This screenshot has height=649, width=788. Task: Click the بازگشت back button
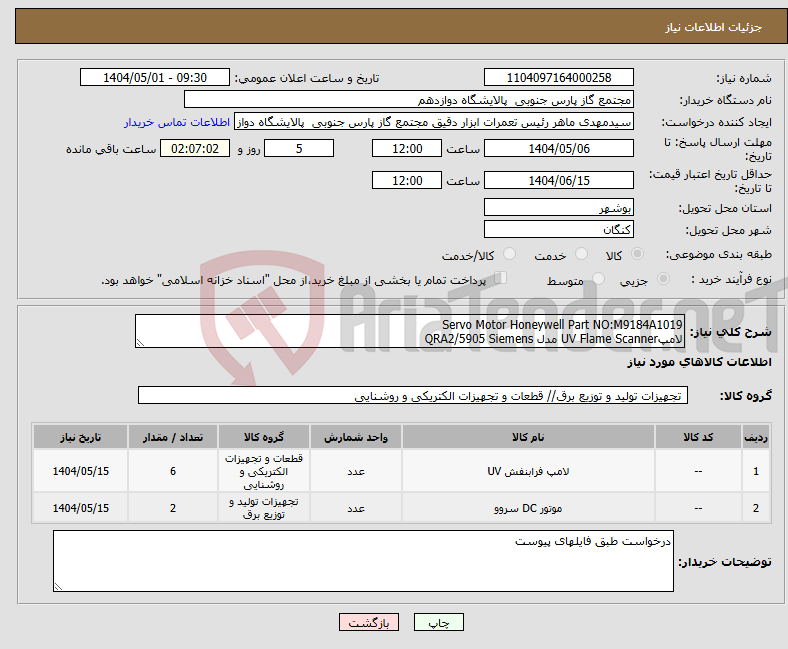click(369, 622)
